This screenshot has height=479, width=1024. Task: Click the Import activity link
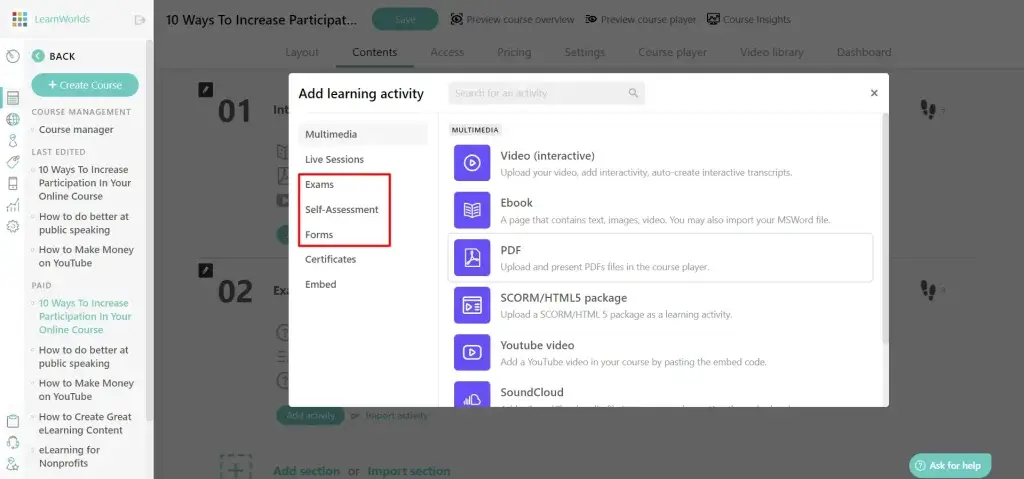(396, 416)
